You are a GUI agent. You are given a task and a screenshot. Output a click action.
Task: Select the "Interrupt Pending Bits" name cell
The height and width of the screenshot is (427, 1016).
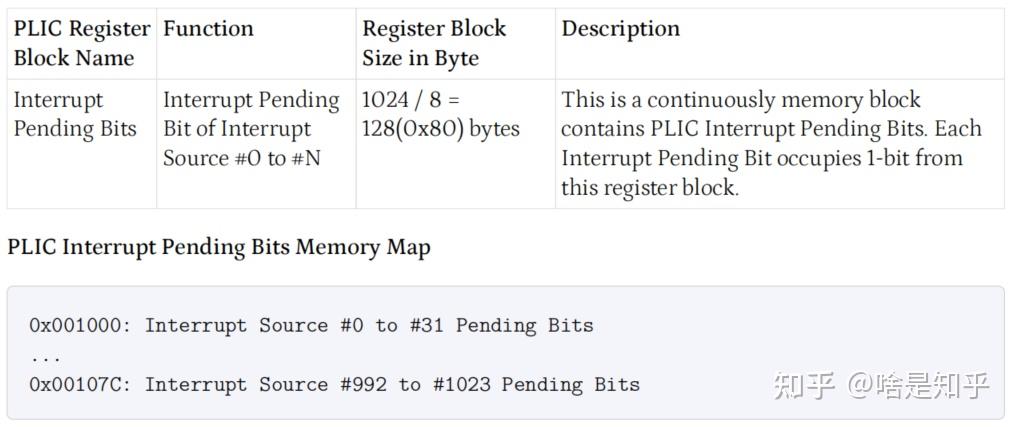75,114
